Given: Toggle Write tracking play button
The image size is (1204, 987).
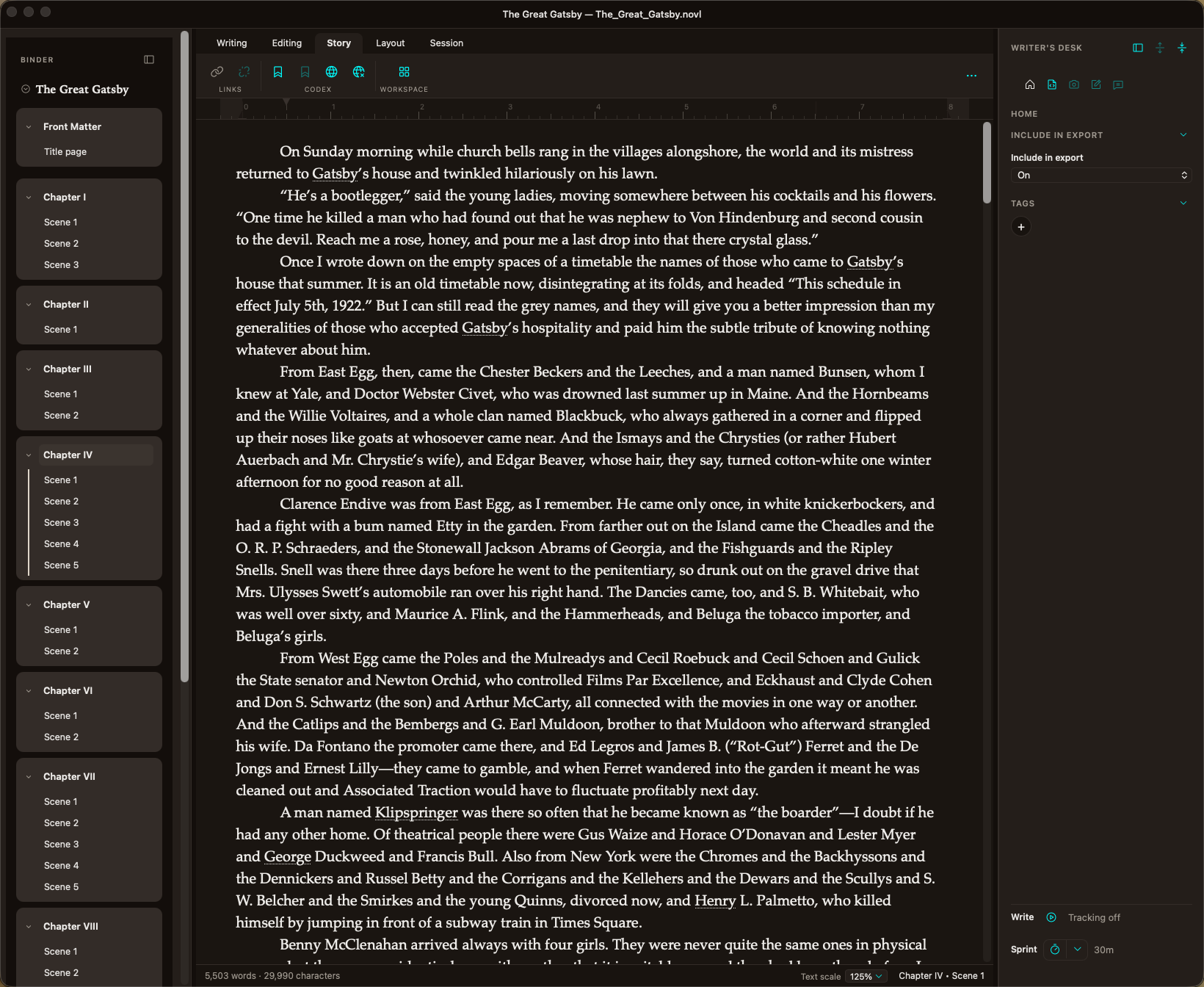Looking at the screenshot, I should coord(1051,917).
